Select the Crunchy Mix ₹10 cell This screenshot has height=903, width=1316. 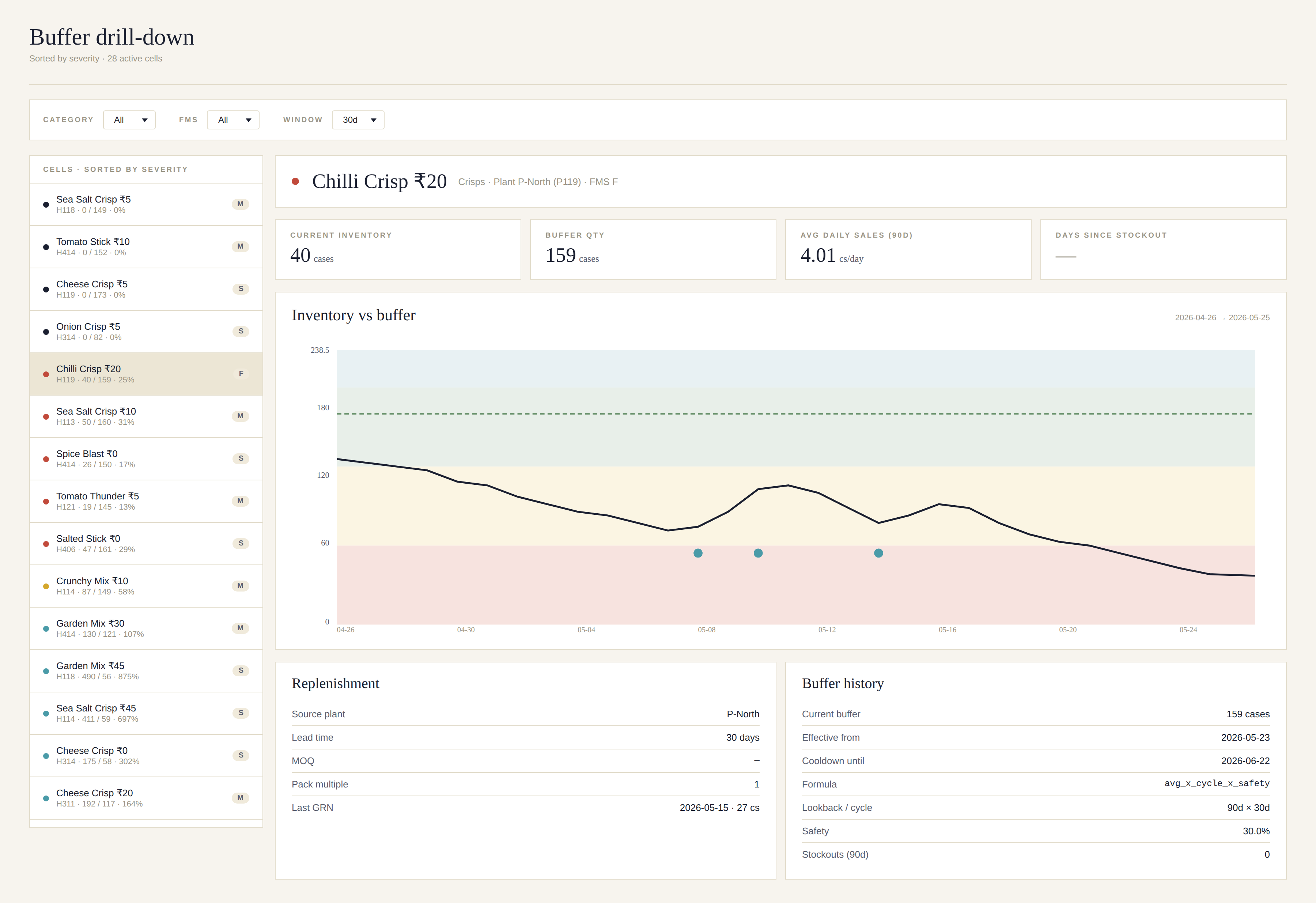coord(146,586)
